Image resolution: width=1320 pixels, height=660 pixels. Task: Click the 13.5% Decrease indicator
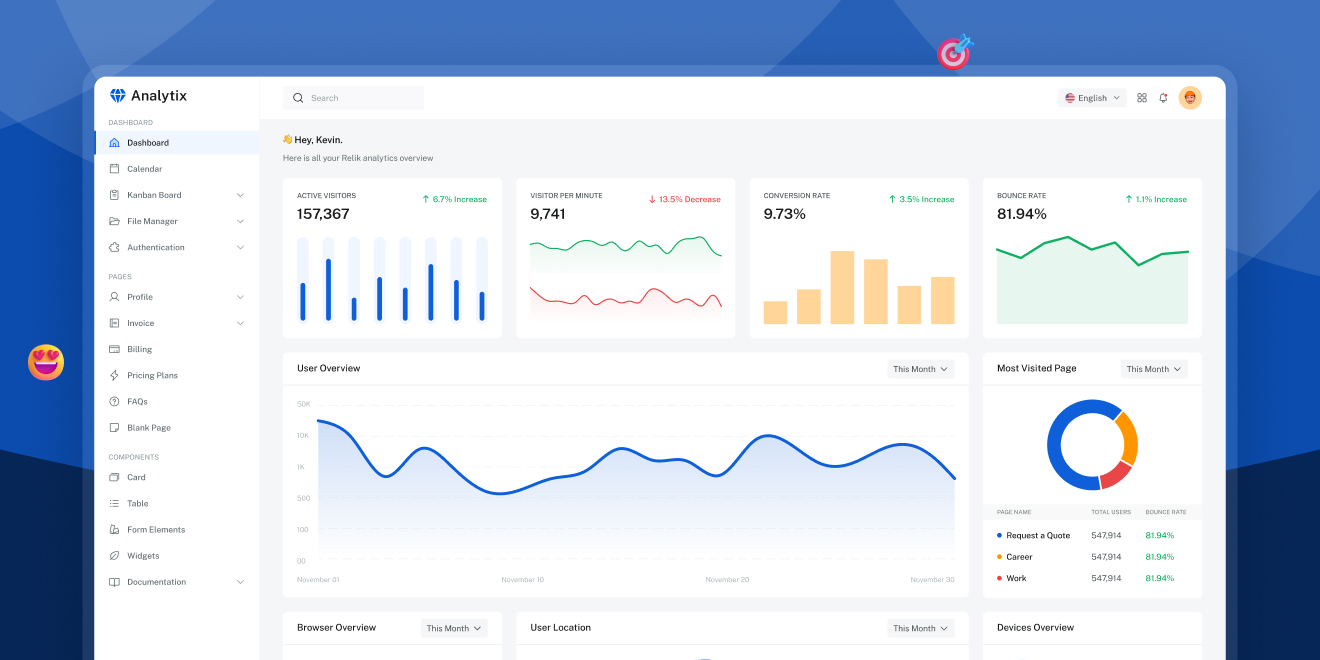click(x=685, y=199)
